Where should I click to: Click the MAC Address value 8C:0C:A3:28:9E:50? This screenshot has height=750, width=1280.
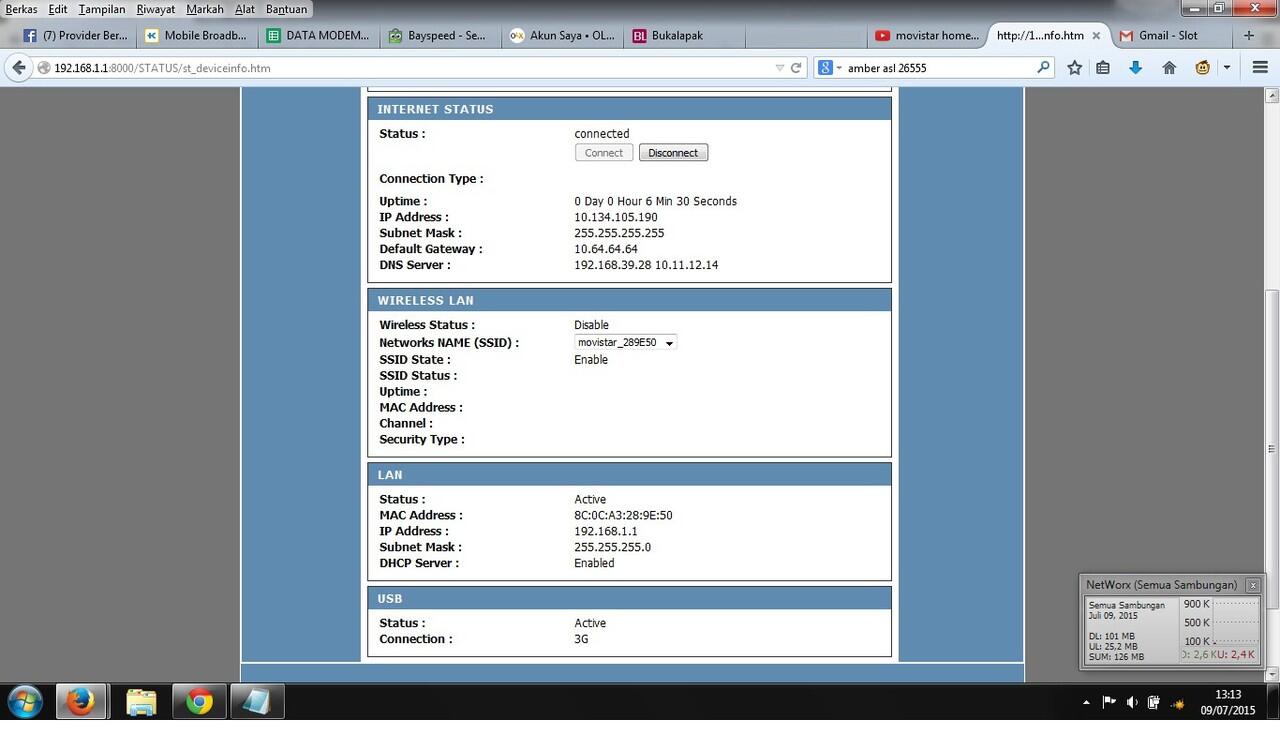click(x=623, y=515)
